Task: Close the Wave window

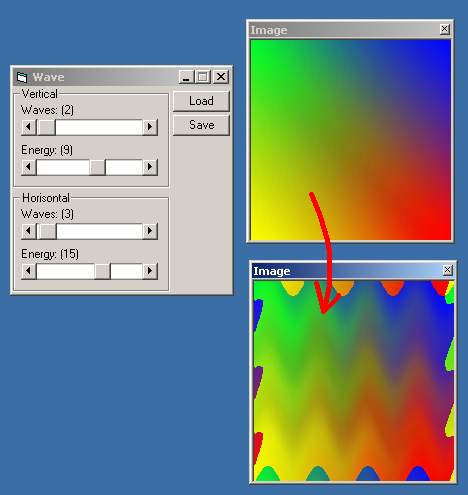Action: pyautogui.click(x=221, y=77)
